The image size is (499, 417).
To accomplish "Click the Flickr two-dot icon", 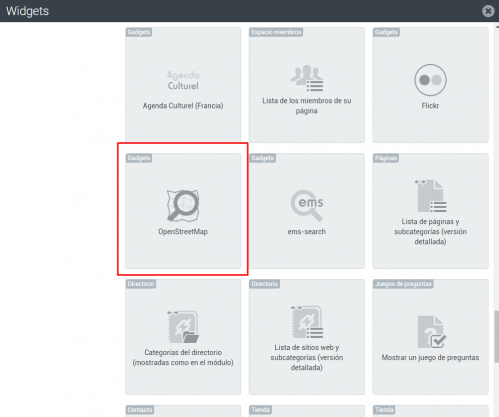I will tap(430, 80).
